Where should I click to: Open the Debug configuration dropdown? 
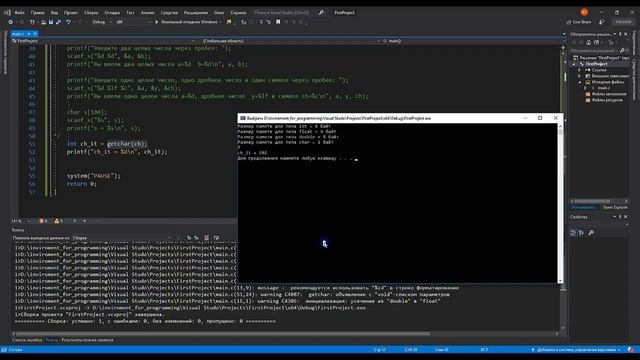(102, 22)
